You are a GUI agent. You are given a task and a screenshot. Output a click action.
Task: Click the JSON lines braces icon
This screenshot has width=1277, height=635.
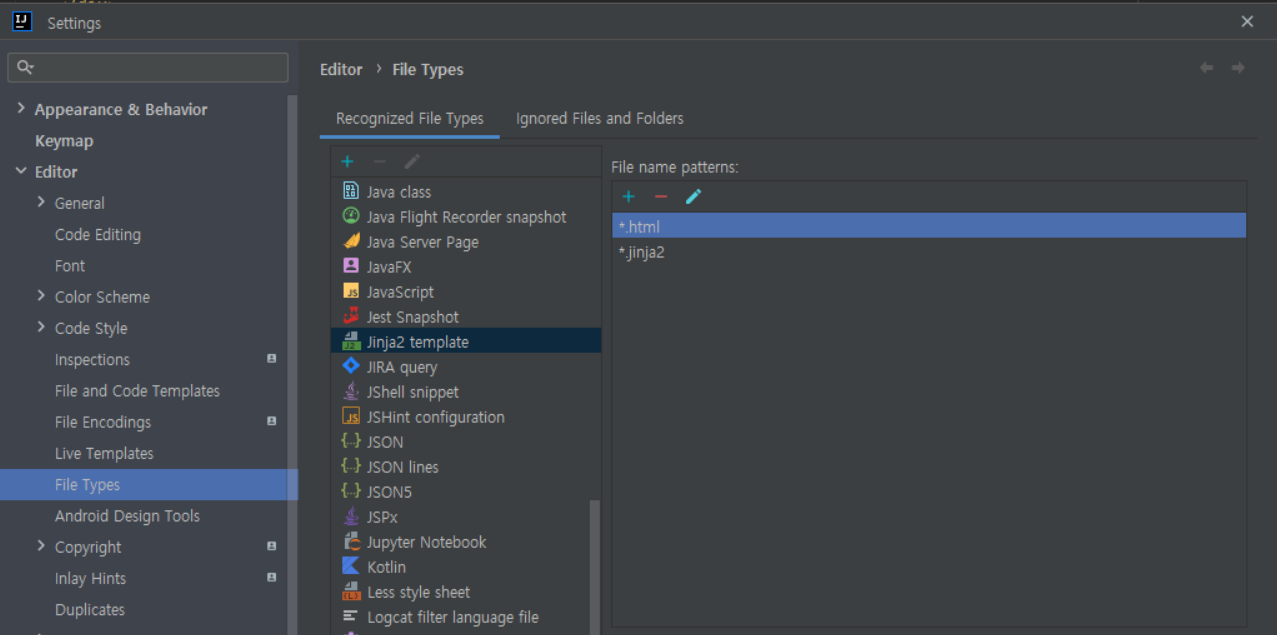click(x=351, y=466)
